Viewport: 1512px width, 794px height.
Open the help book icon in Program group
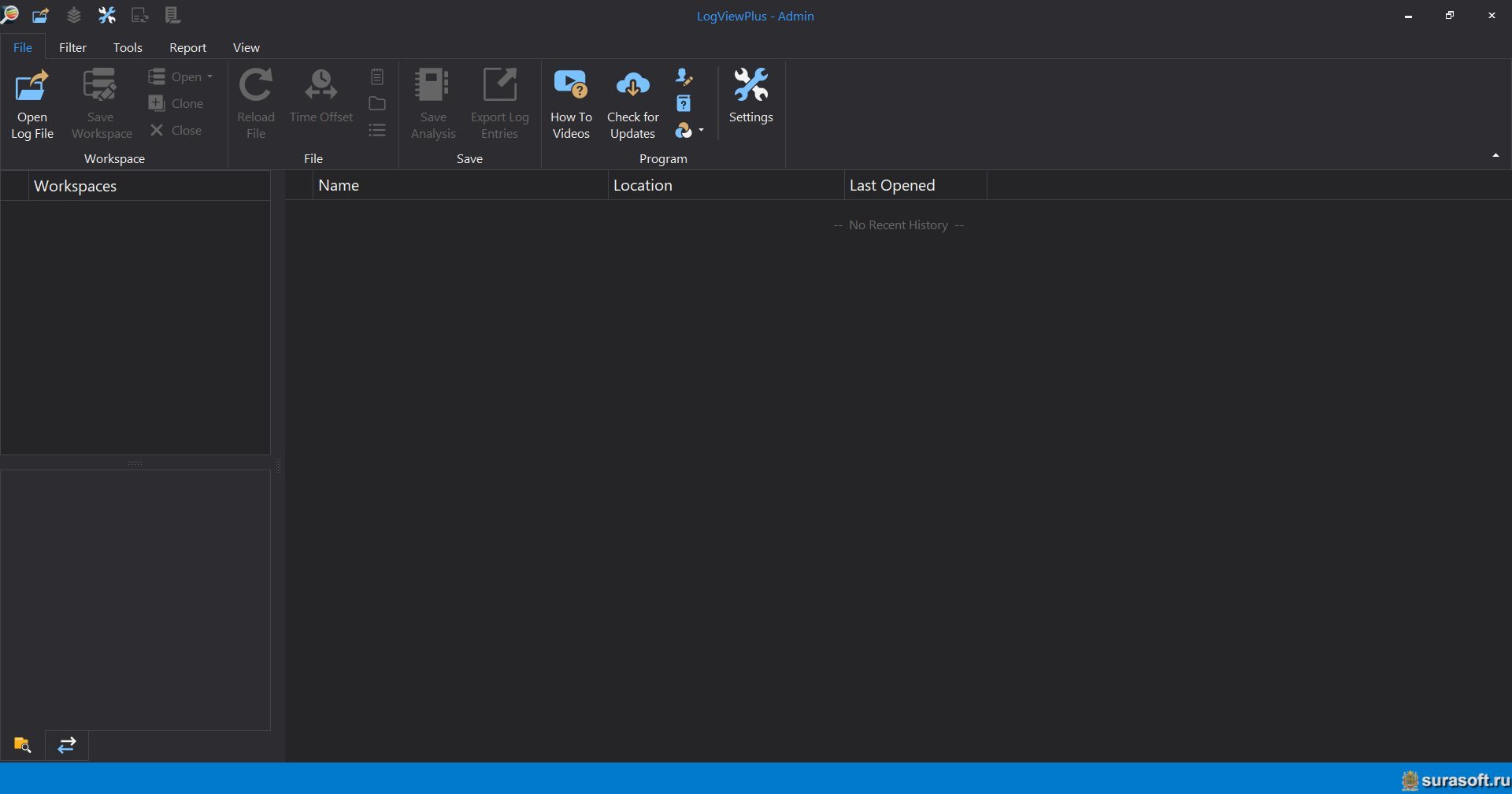point(684,103)
